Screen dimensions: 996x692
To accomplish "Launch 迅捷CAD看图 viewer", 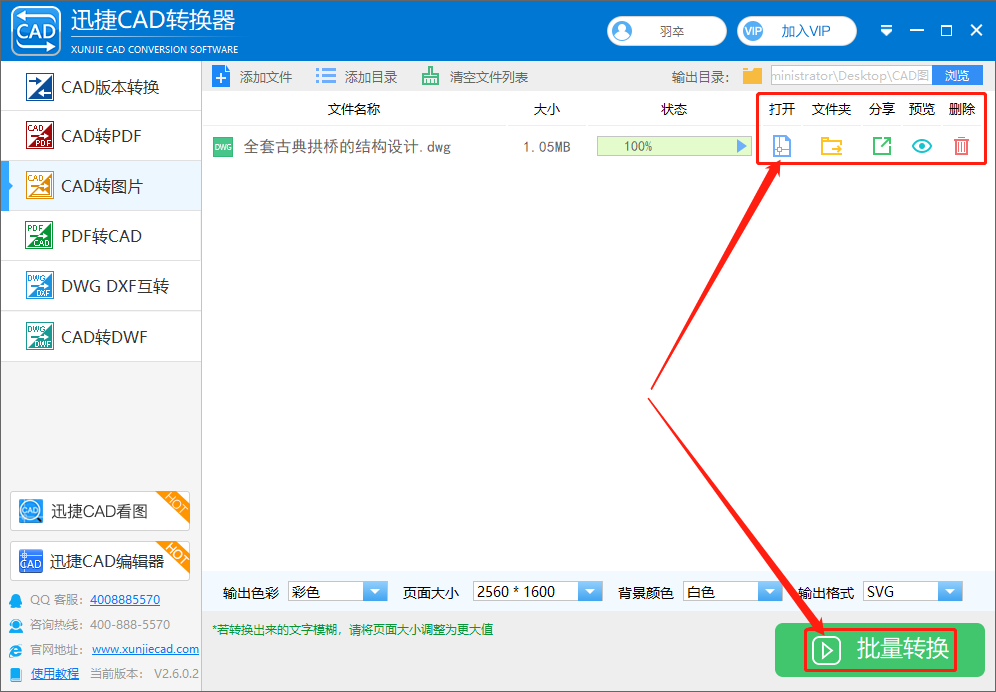I will point(100,511).
